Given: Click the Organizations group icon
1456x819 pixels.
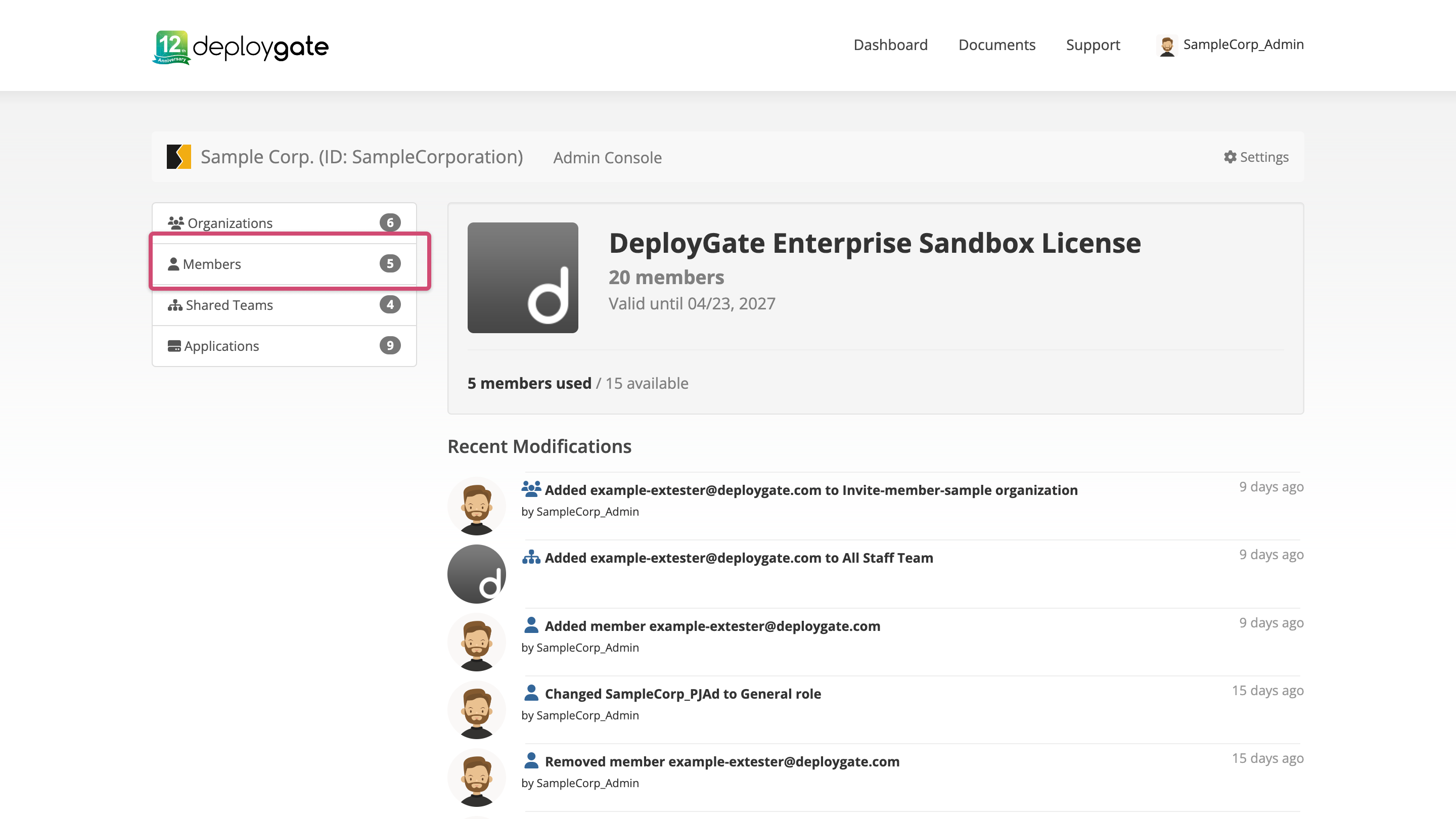Looking at the screenshot, I should (176, 222).
